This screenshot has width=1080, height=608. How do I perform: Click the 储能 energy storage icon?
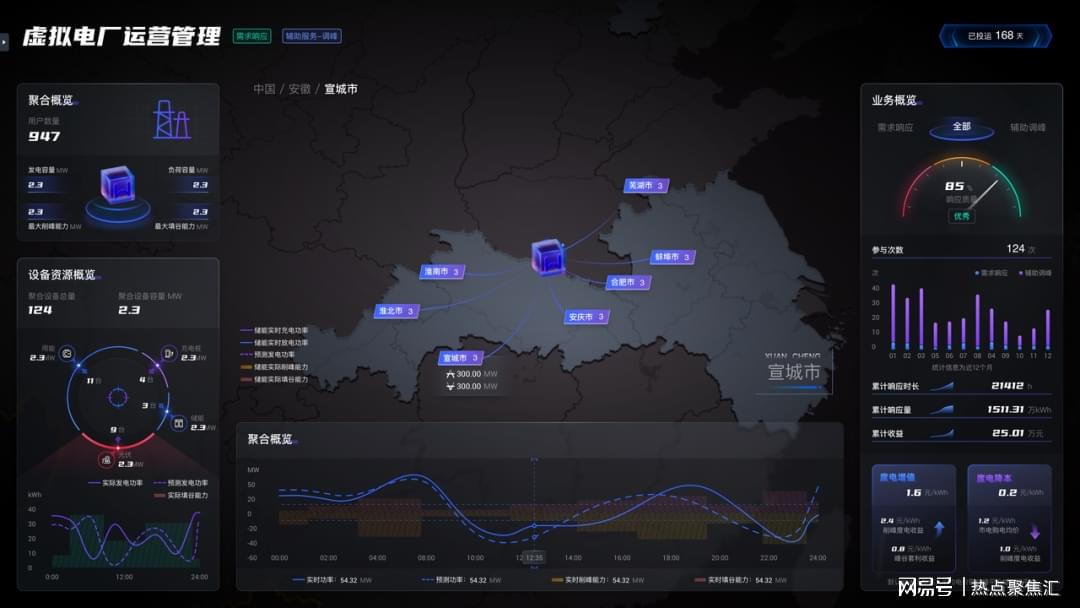pos(180,423)
